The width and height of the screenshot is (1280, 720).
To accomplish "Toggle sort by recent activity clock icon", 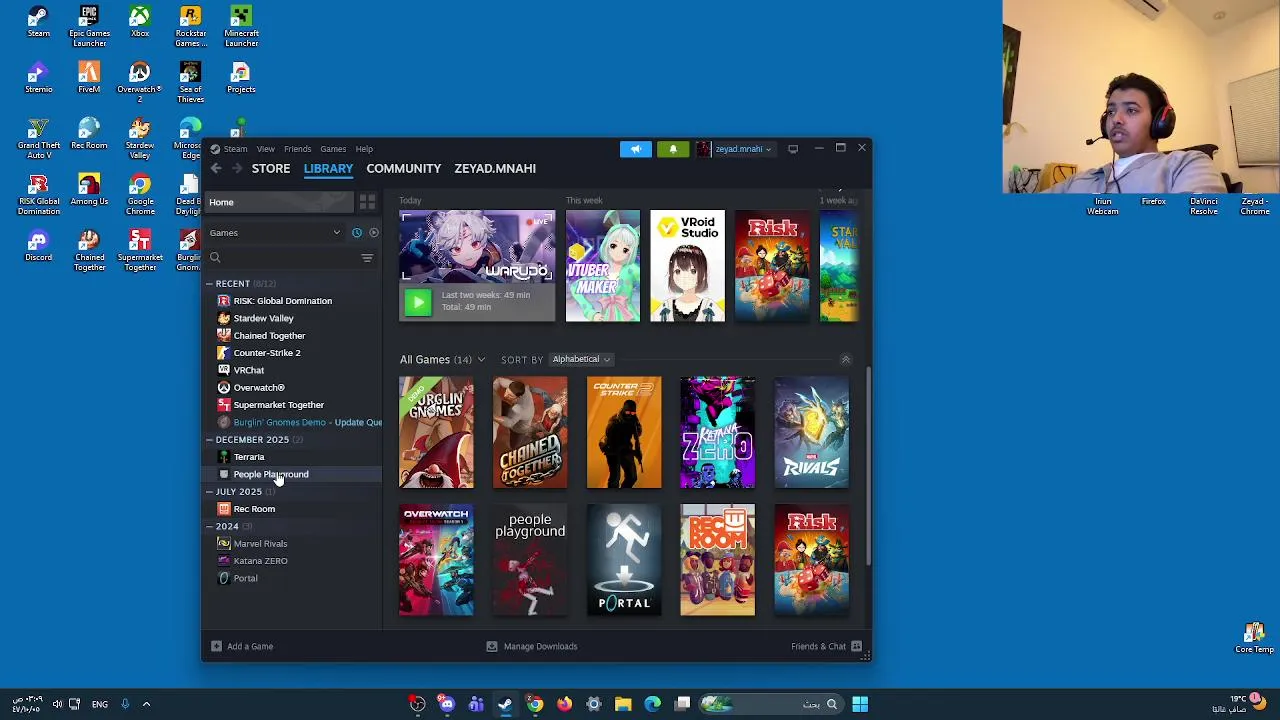I will 356,233.
